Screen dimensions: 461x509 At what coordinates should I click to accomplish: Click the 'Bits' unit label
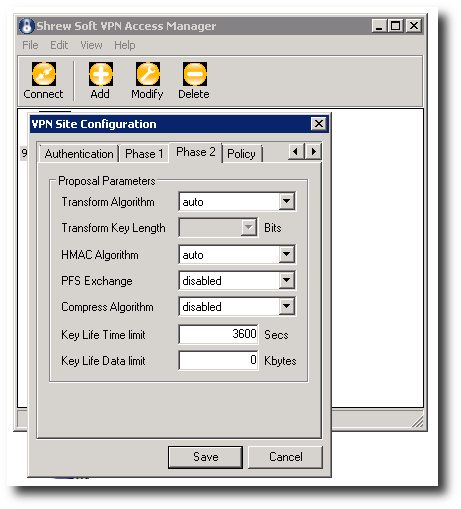click(x=273, y=228)
